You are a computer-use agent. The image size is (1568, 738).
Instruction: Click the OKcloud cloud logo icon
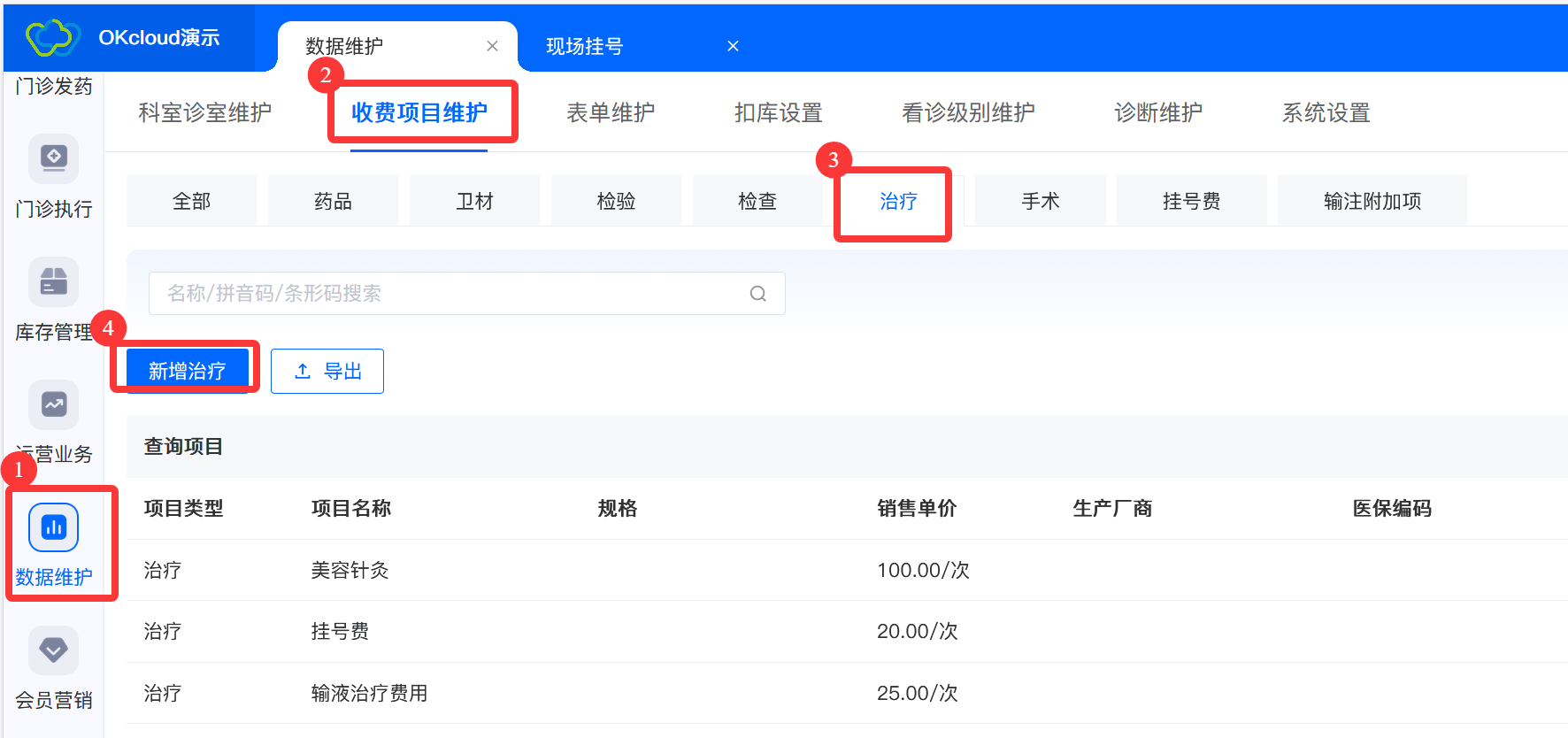pos(53,37)
